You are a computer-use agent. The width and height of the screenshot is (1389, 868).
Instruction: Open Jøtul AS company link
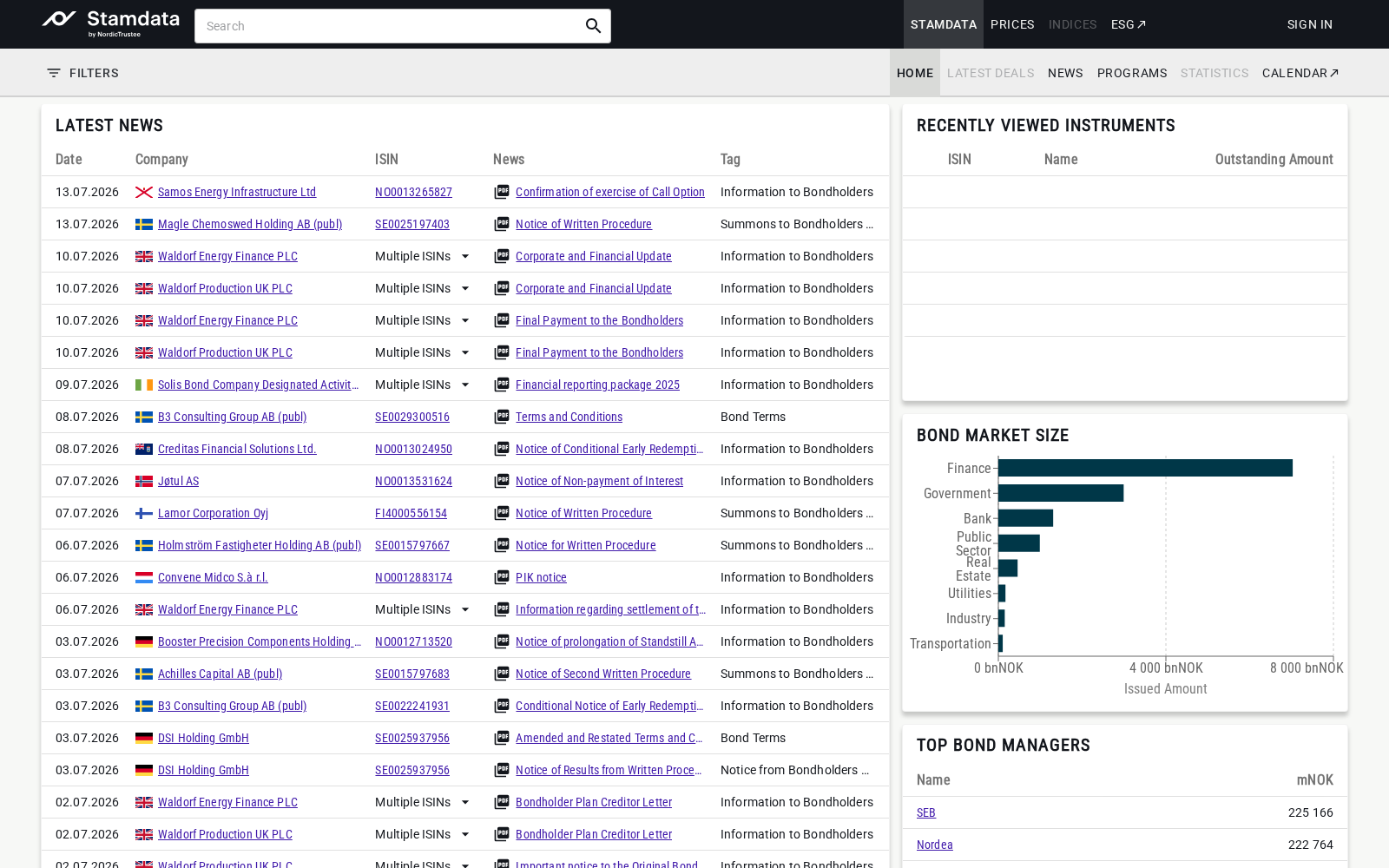tap(178, 481)
